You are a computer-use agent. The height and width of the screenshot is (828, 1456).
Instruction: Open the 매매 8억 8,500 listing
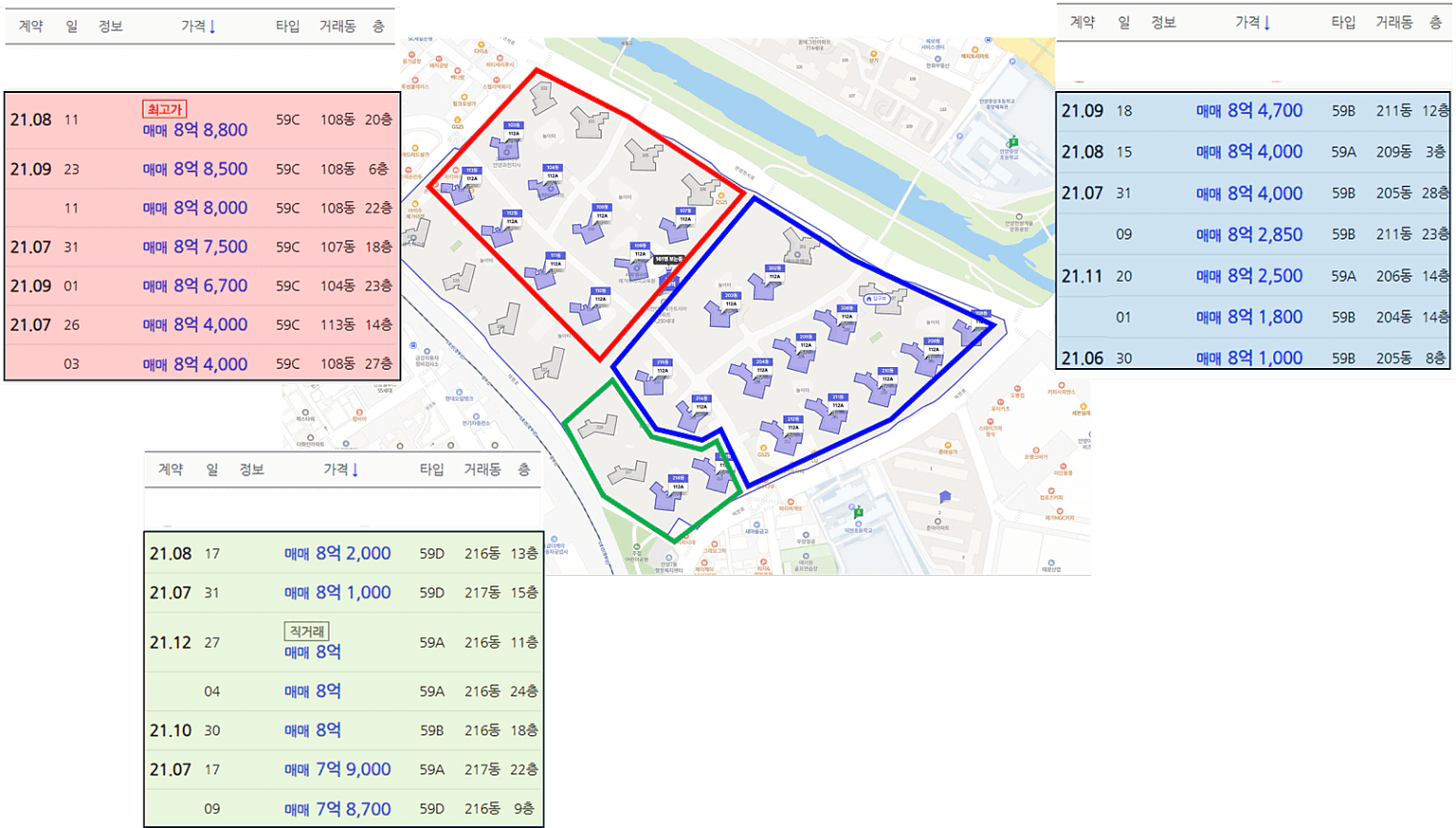[202, 169]
